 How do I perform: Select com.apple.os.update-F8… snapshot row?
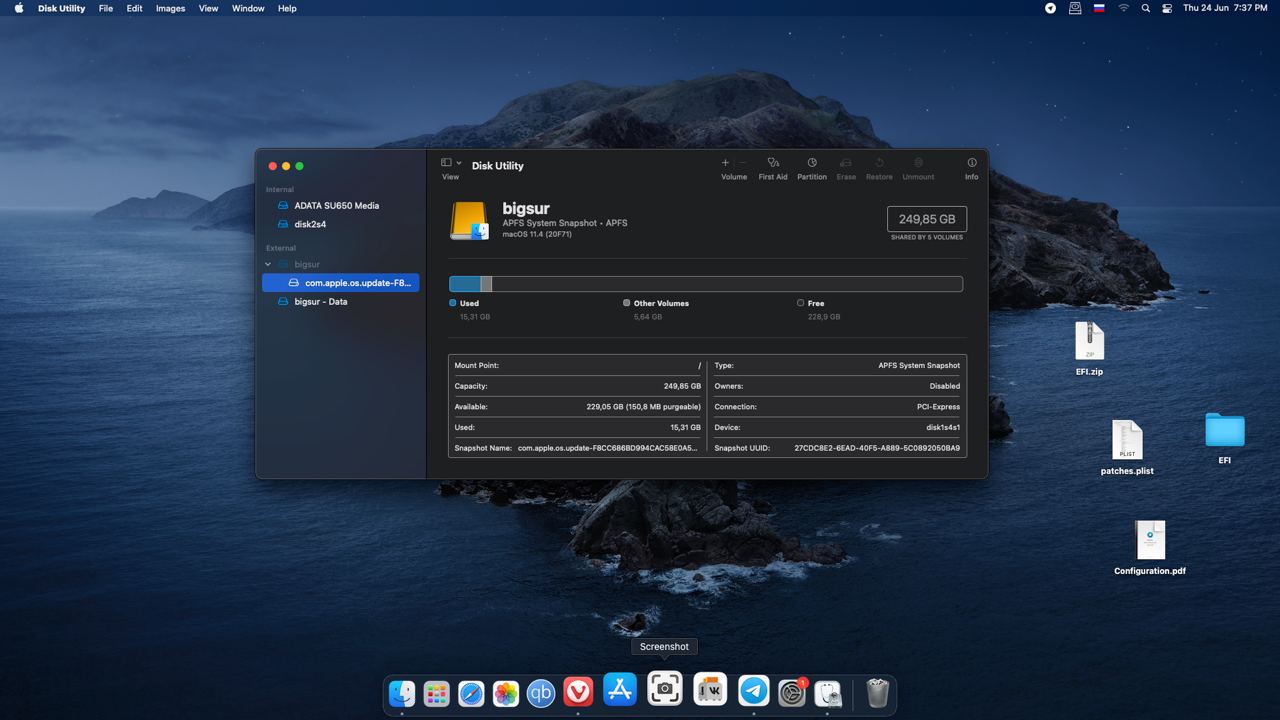[340, 283]
